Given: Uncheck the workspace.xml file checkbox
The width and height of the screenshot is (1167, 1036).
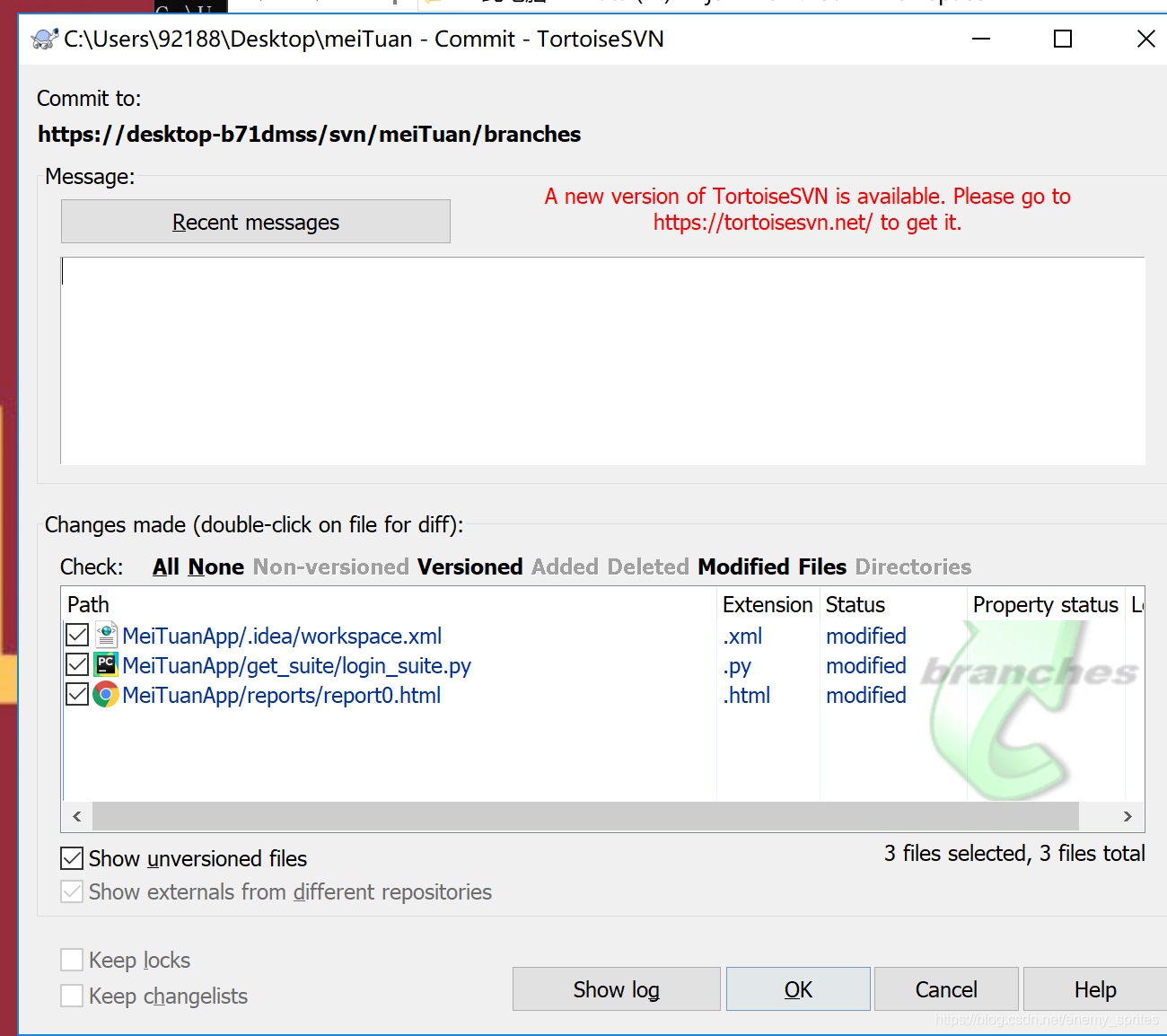Looking at the screenshot, I should coord(77,636).
